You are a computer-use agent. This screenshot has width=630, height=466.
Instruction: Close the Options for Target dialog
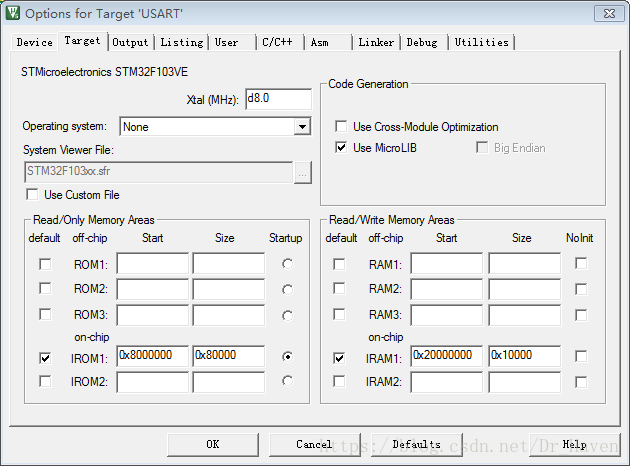(605, 14)
